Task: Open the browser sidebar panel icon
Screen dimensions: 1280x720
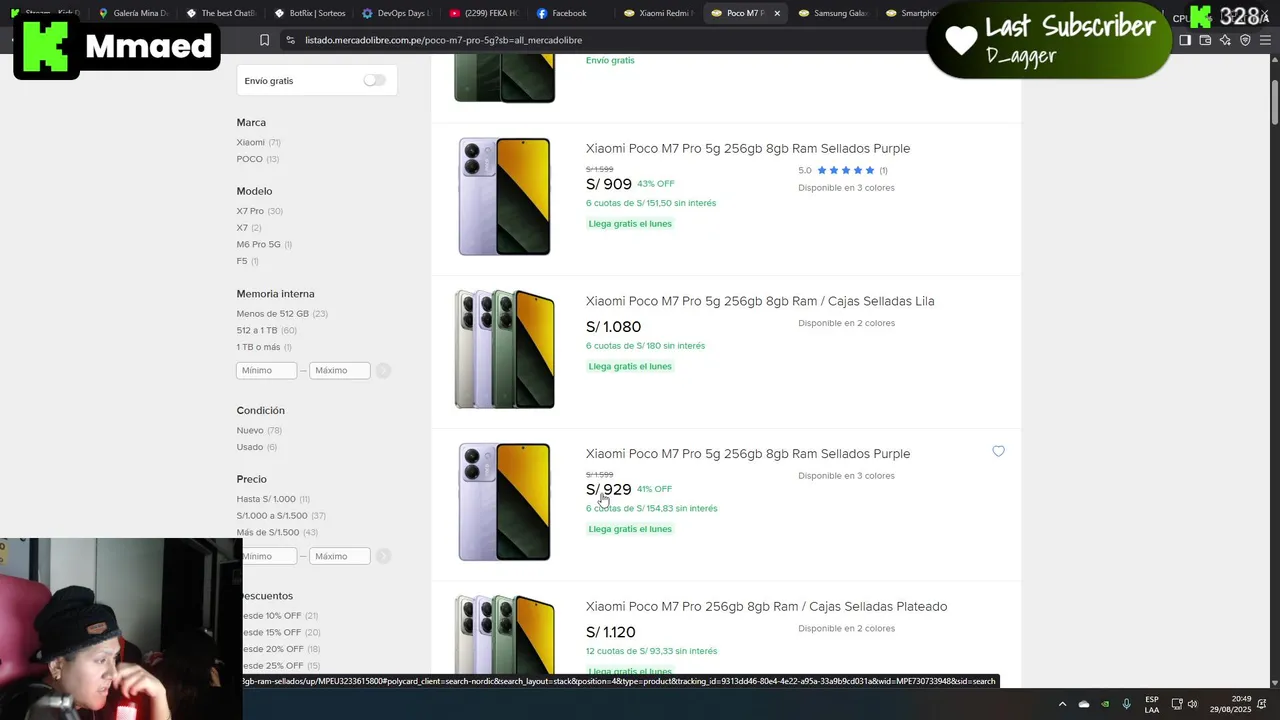Action: (x=1185, y=40)
